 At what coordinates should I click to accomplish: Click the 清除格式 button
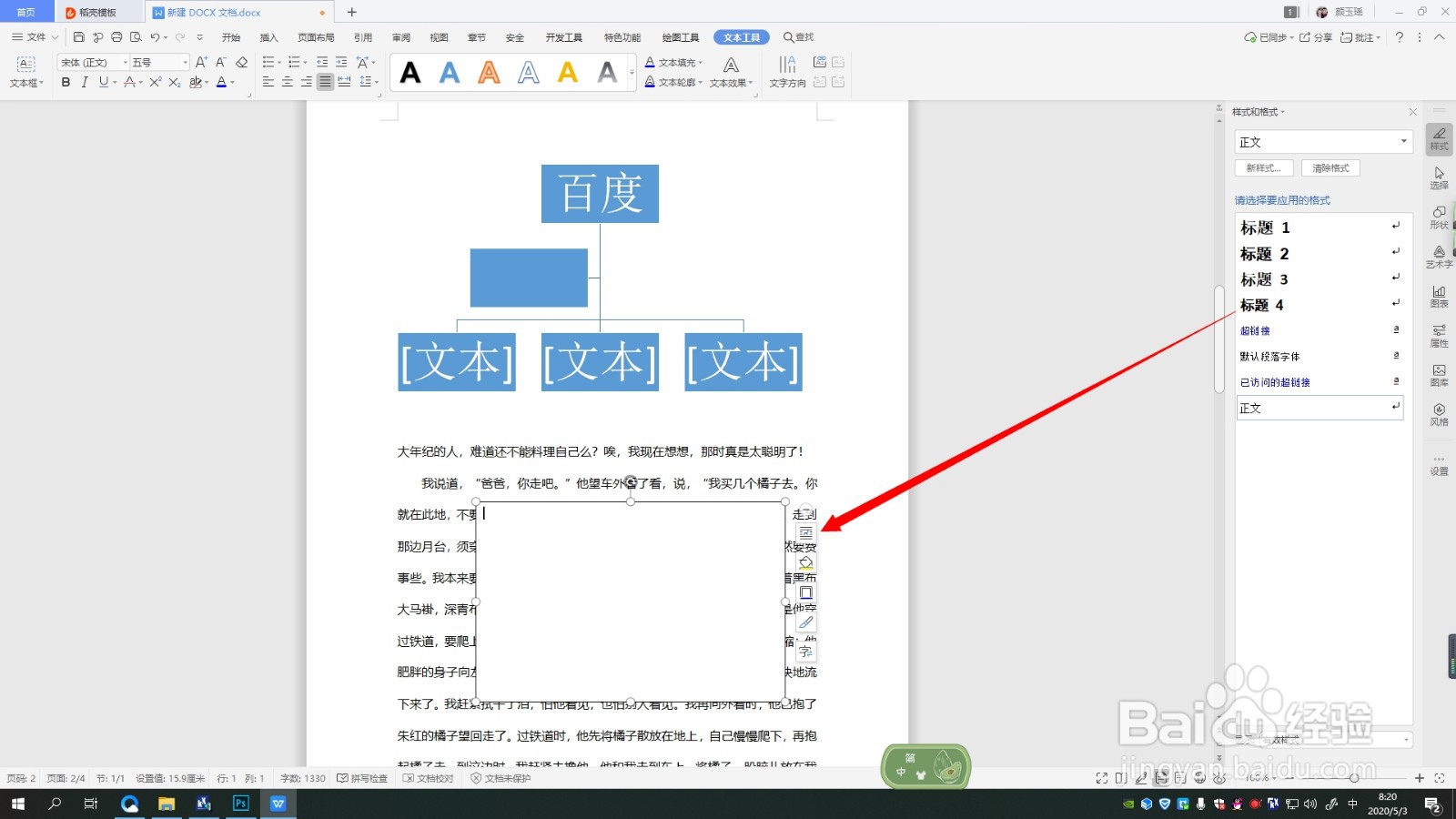click(x=1330, y=168)
